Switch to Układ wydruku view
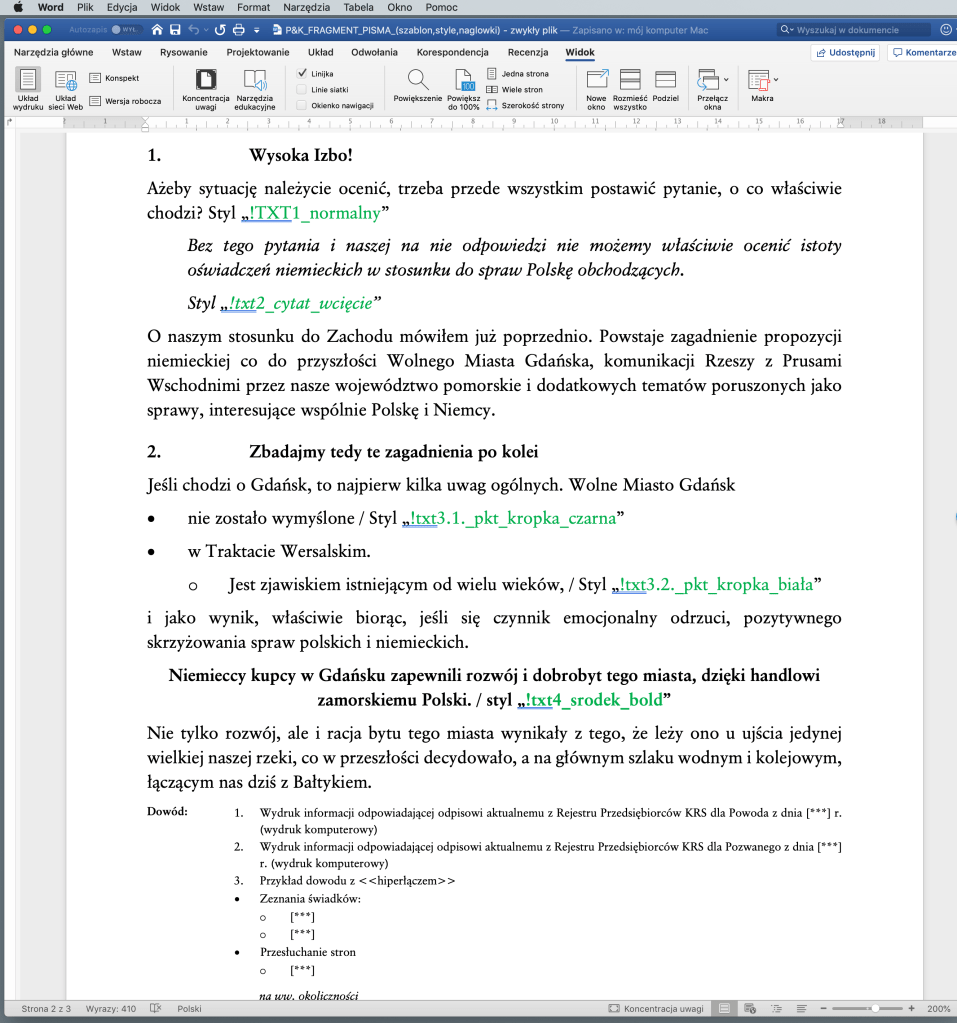The image size is (957, 1023). pyautogui.click(x=28, y=86)
